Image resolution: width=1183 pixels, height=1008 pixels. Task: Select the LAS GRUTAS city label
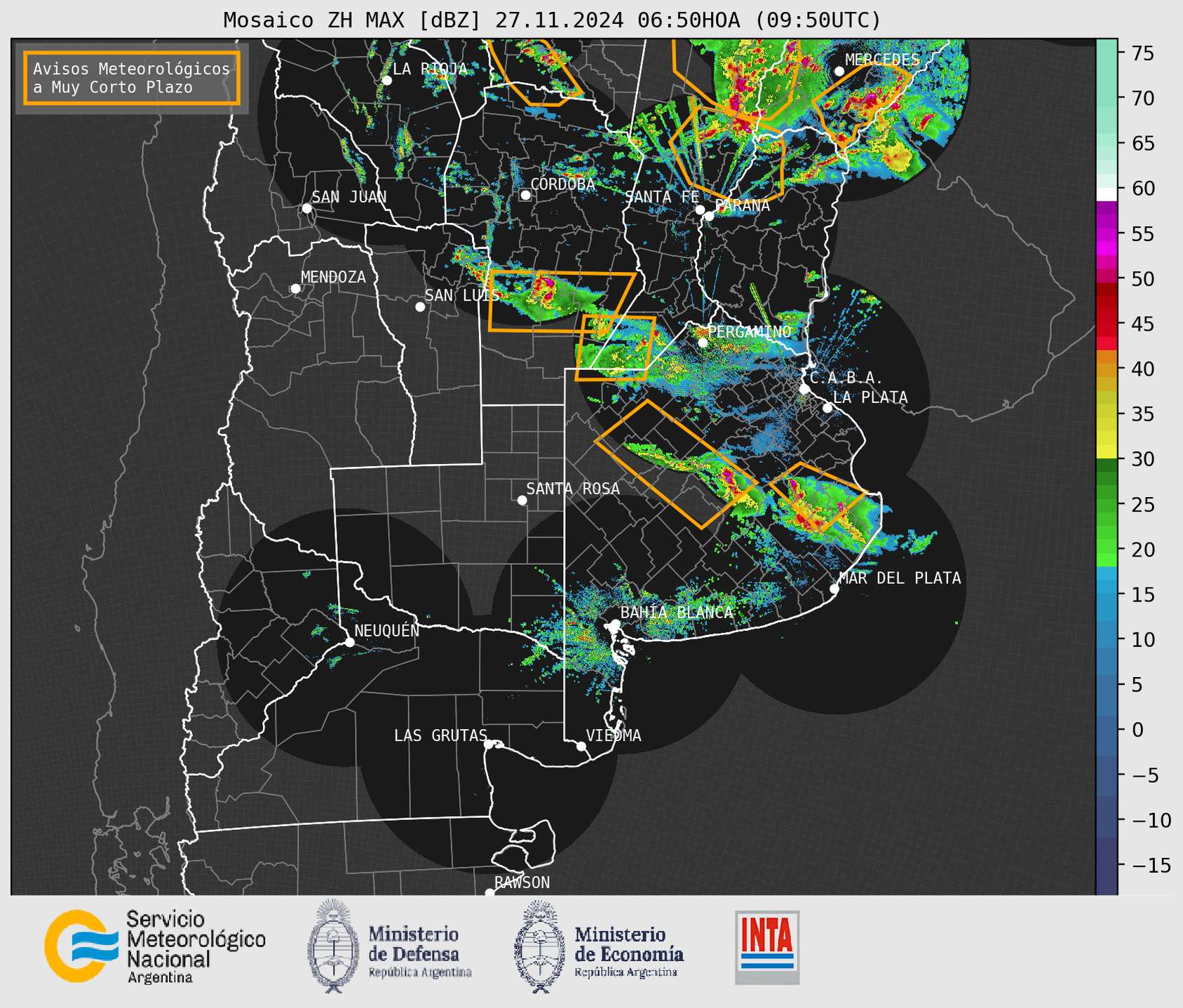440,735
